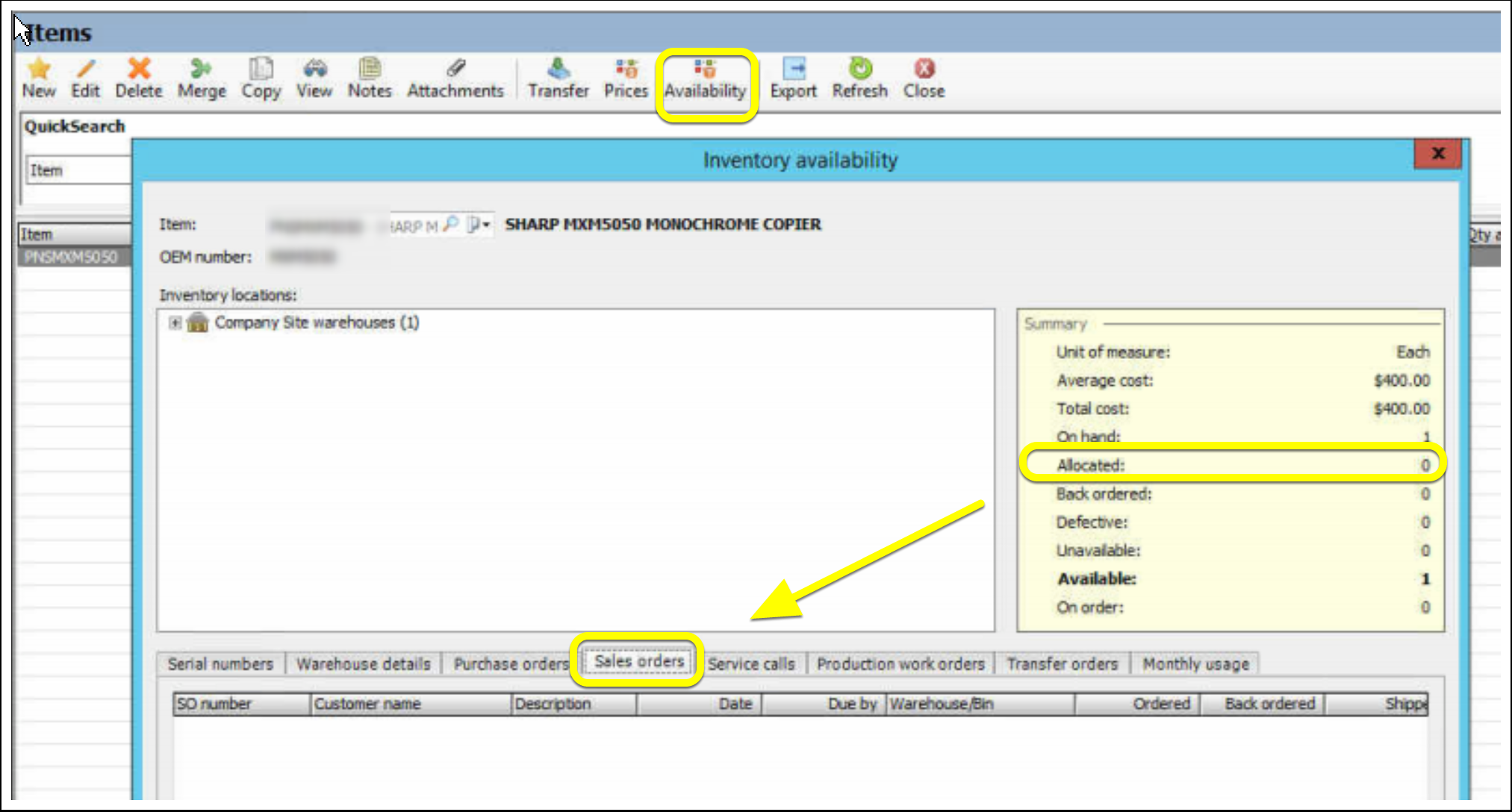Click the Average cost $400.00 value
The width and height of the screenshot is (1512, 812).
1401,381
